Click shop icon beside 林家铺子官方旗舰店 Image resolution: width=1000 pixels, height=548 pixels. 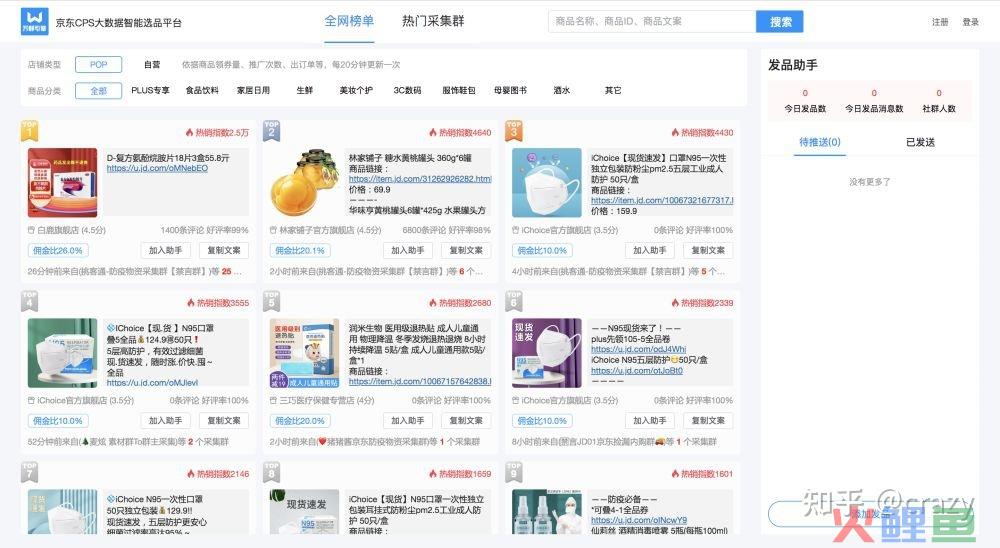(273, 230)
